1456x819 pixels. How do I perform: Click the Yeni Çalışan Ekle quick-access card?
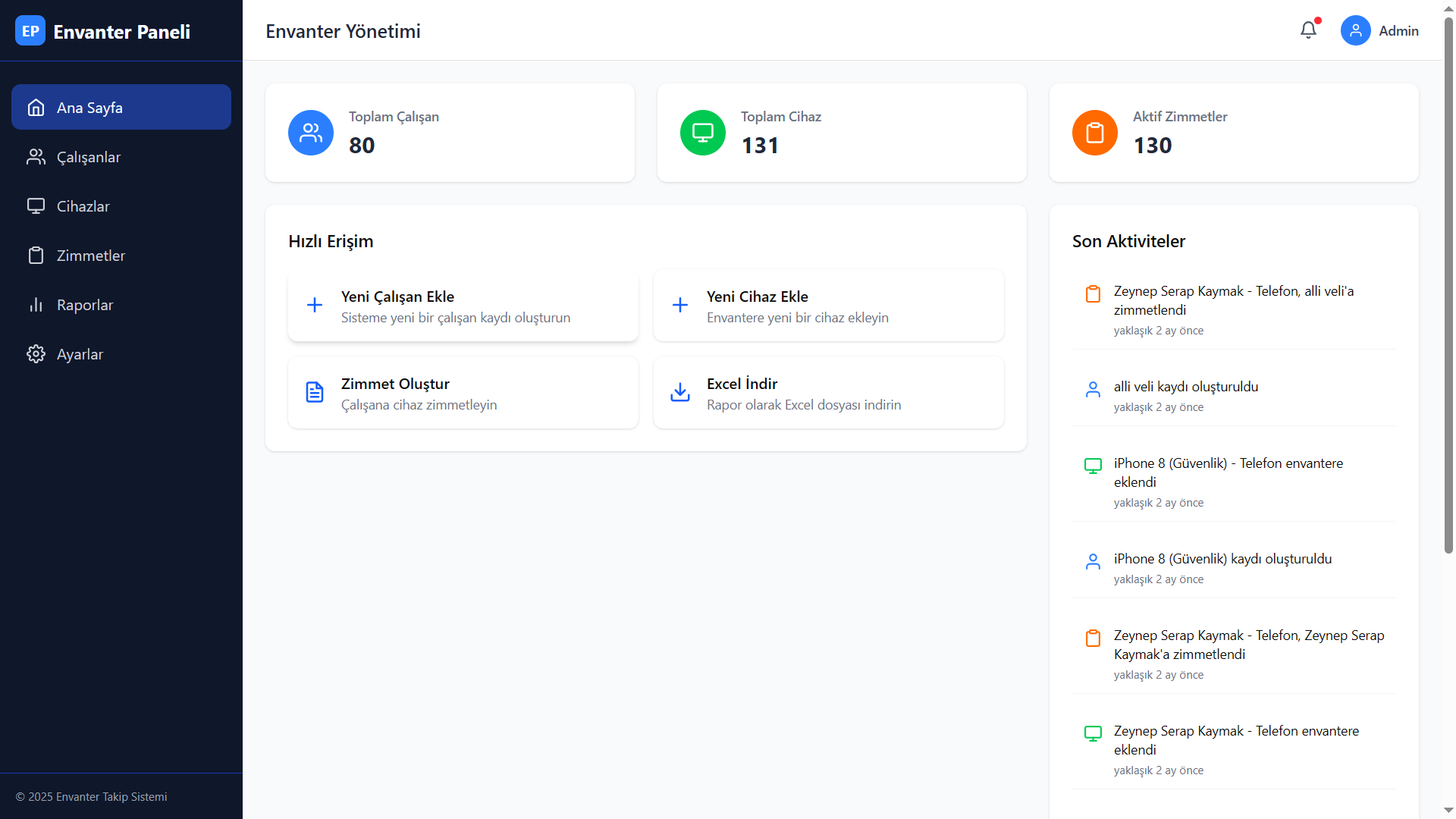(x=463, y=306)
